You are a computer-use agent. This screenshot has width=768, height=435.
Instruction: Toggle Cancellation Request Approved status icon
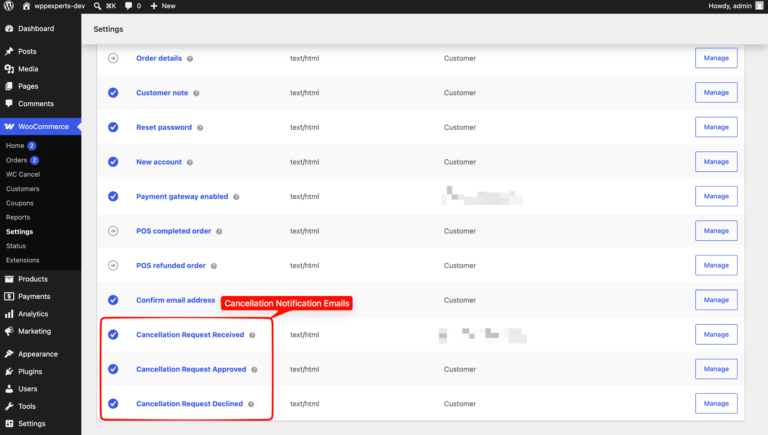coord(113,369)
